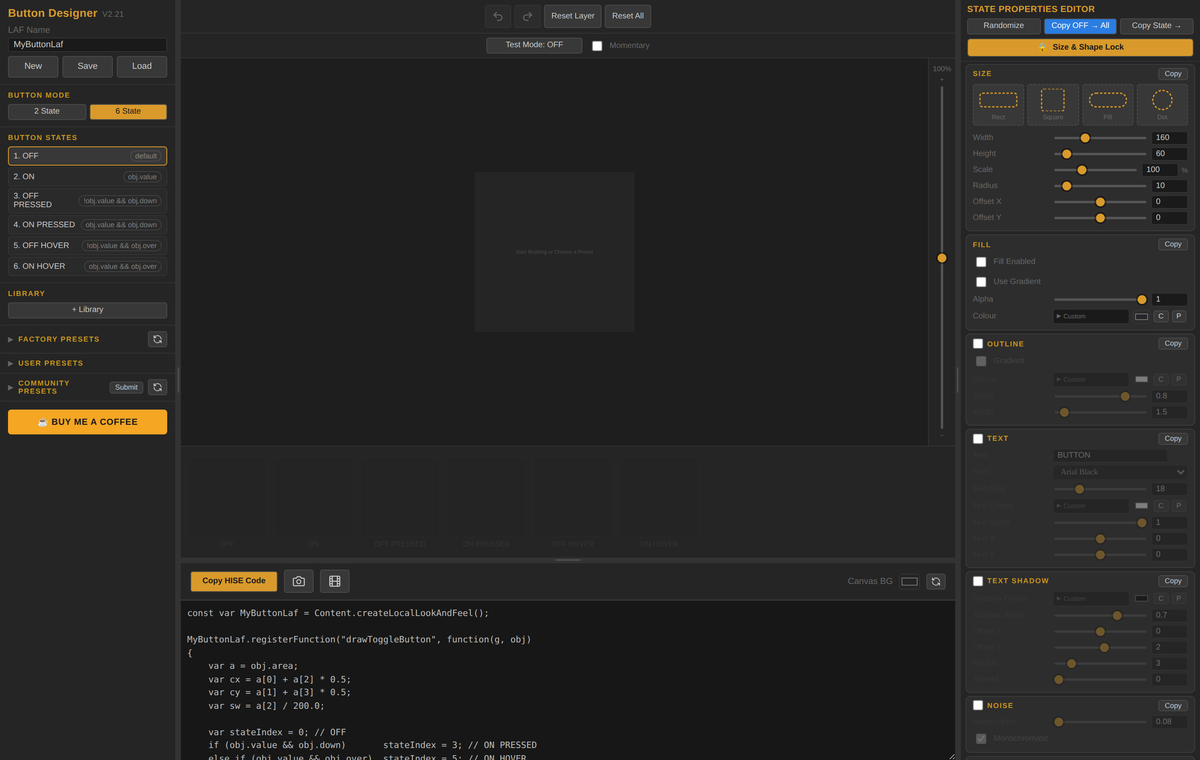The width and height of the screenshot is (1200, 760).
Task: Click the Copy State → button
Action: point(1156,26)
